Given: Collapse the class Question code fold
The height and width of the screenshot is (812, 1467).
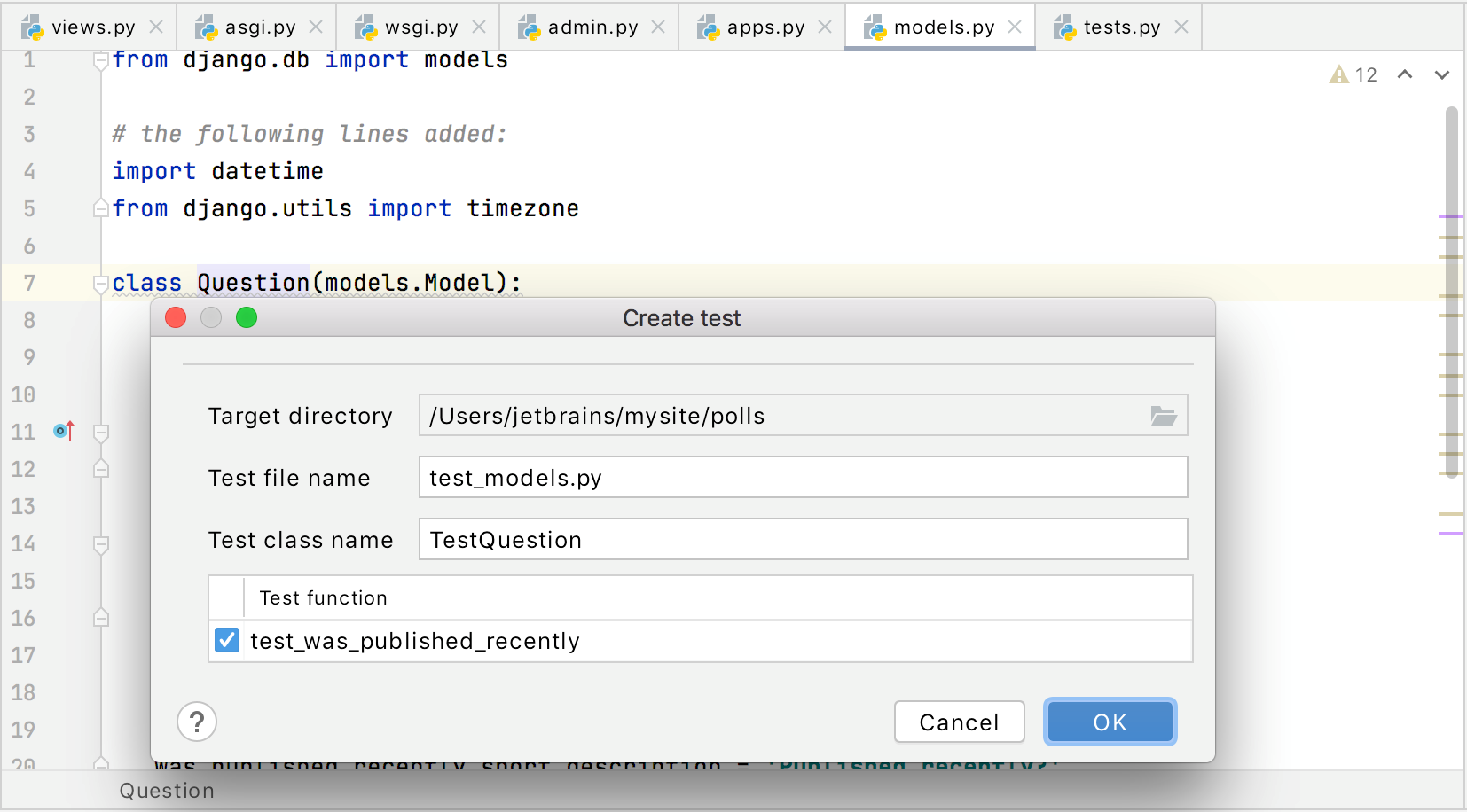Looking at the screenshot, I should tap(101, 282).
